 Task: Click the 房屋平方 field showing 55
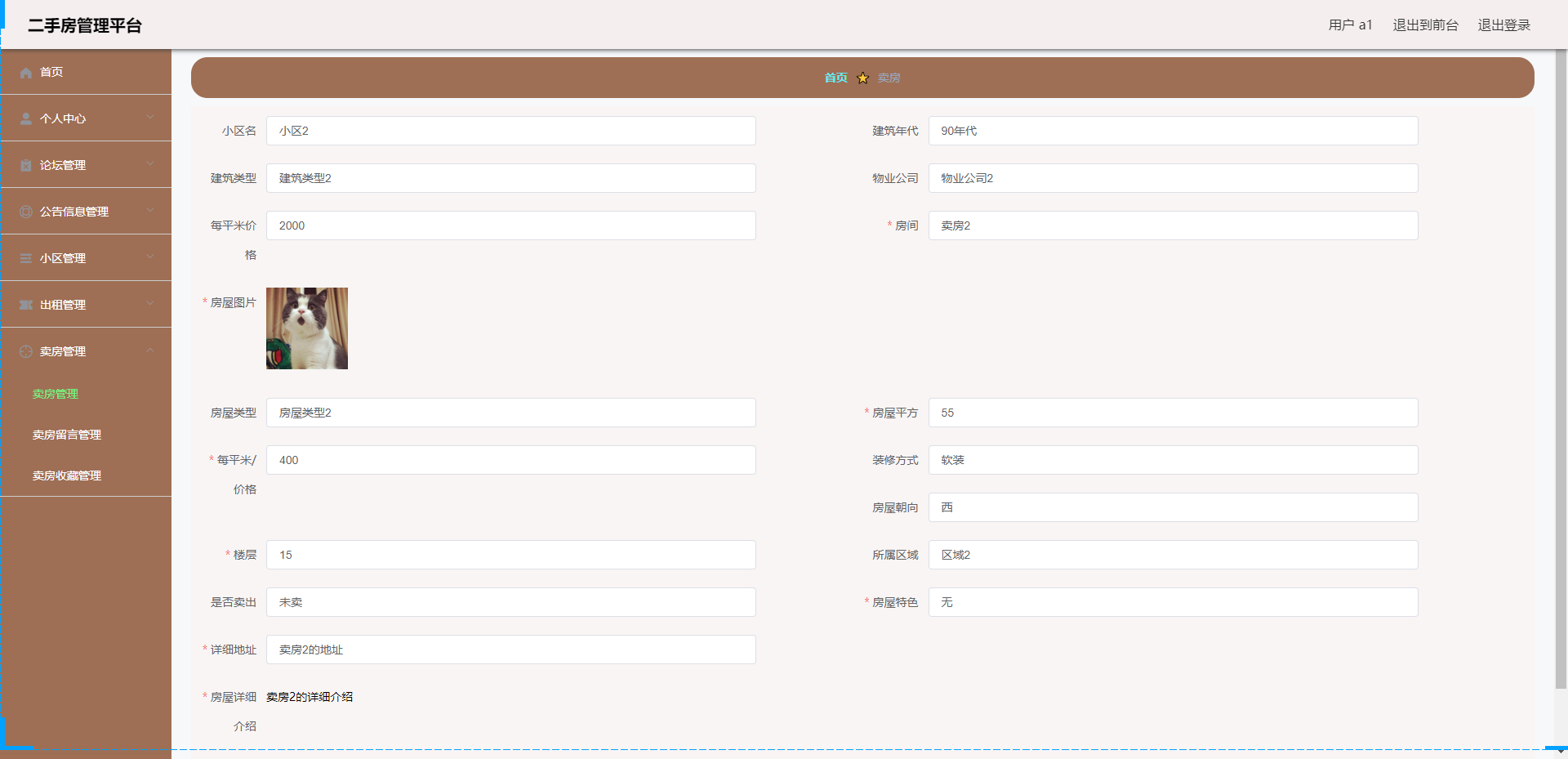(x=1173, y=413)
